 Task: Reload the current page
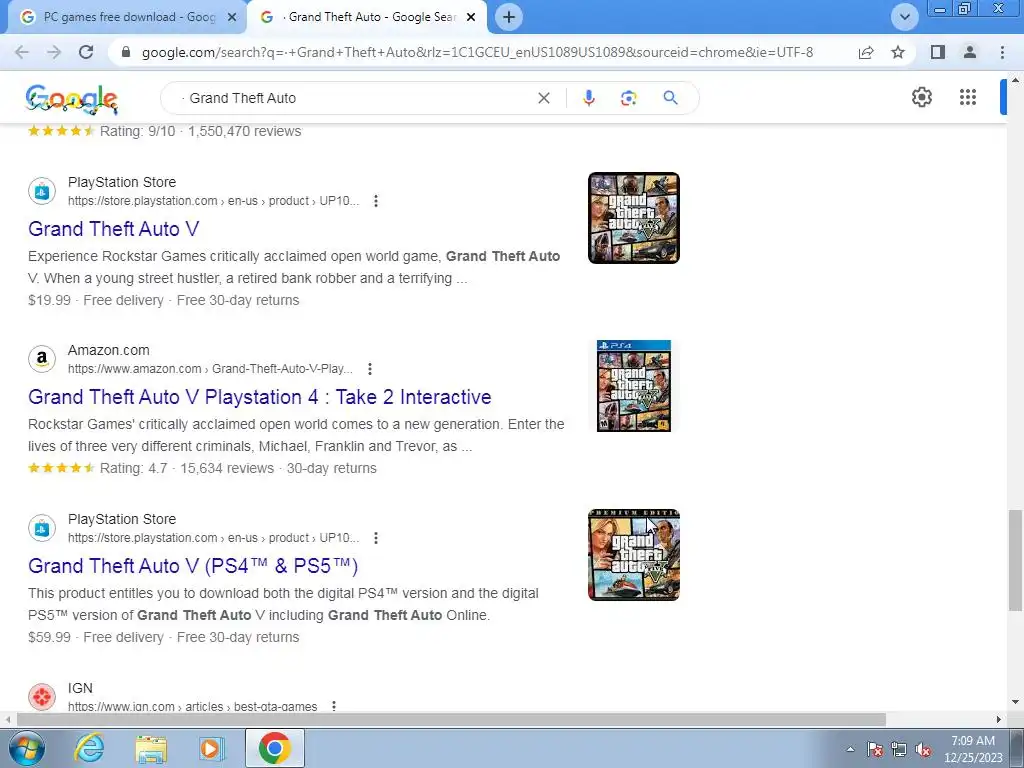coord(86,52)
